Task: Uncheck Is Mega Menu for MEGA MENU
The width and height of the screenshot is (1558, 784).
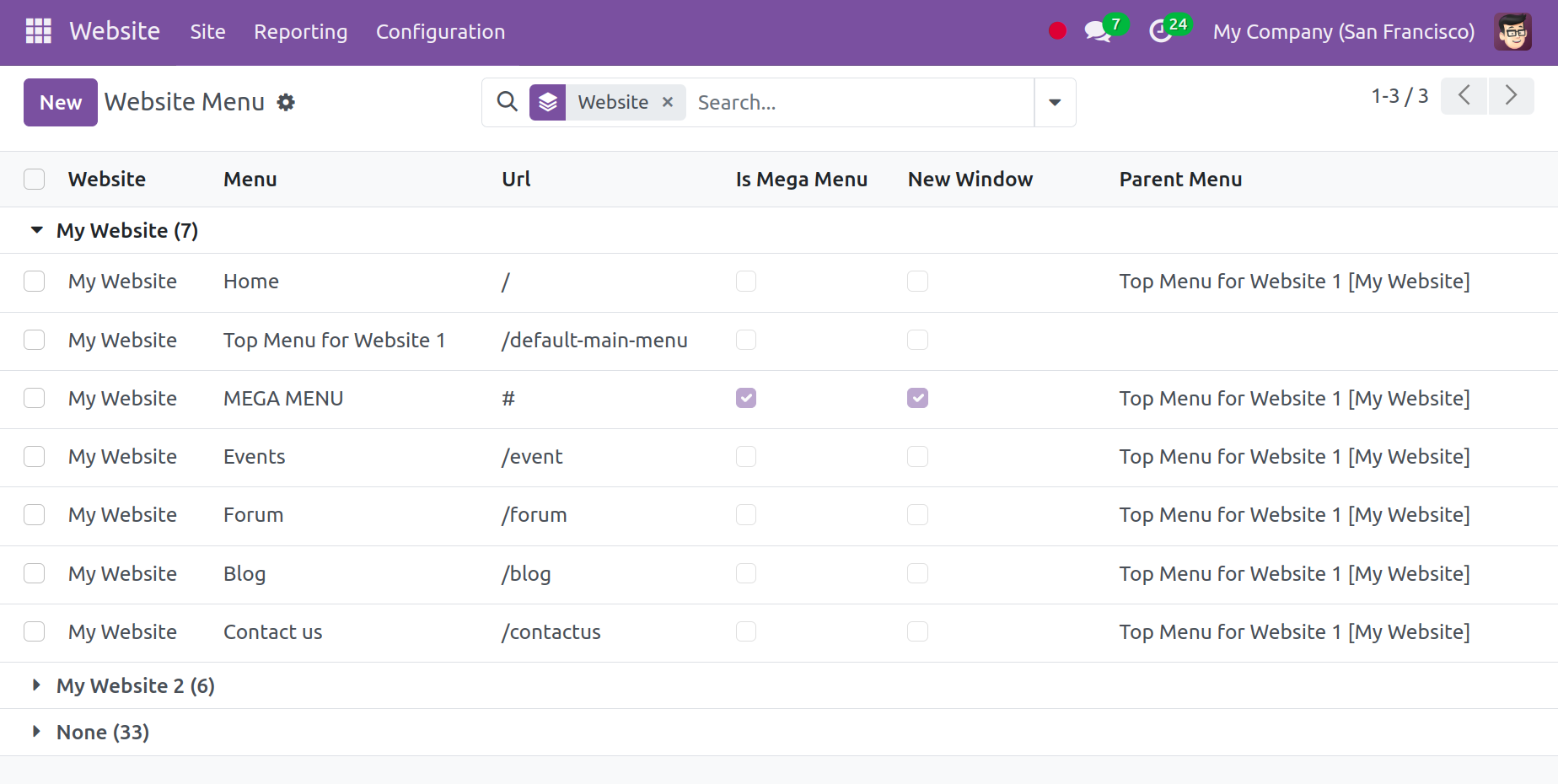Action: (746, 398)
